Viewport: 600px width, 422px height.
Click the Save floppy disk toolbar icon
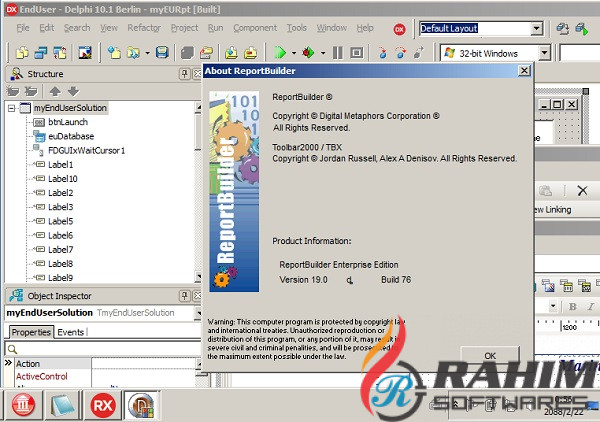(x=162, y=52)
